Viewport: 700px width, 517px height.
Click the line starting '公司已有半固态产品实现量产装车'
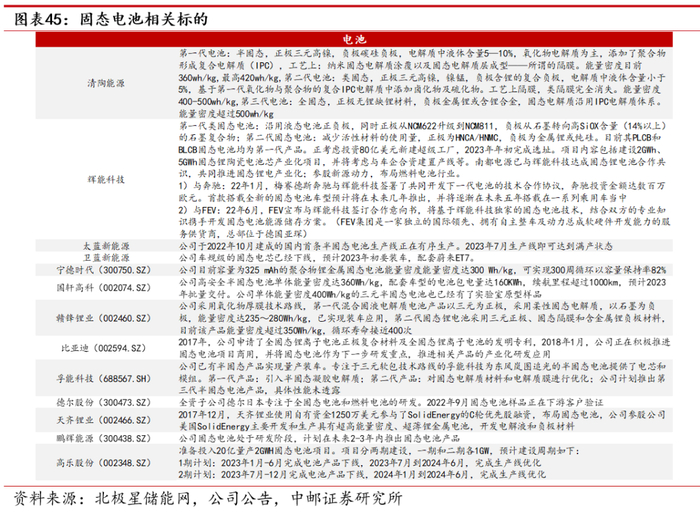[422, 366]
